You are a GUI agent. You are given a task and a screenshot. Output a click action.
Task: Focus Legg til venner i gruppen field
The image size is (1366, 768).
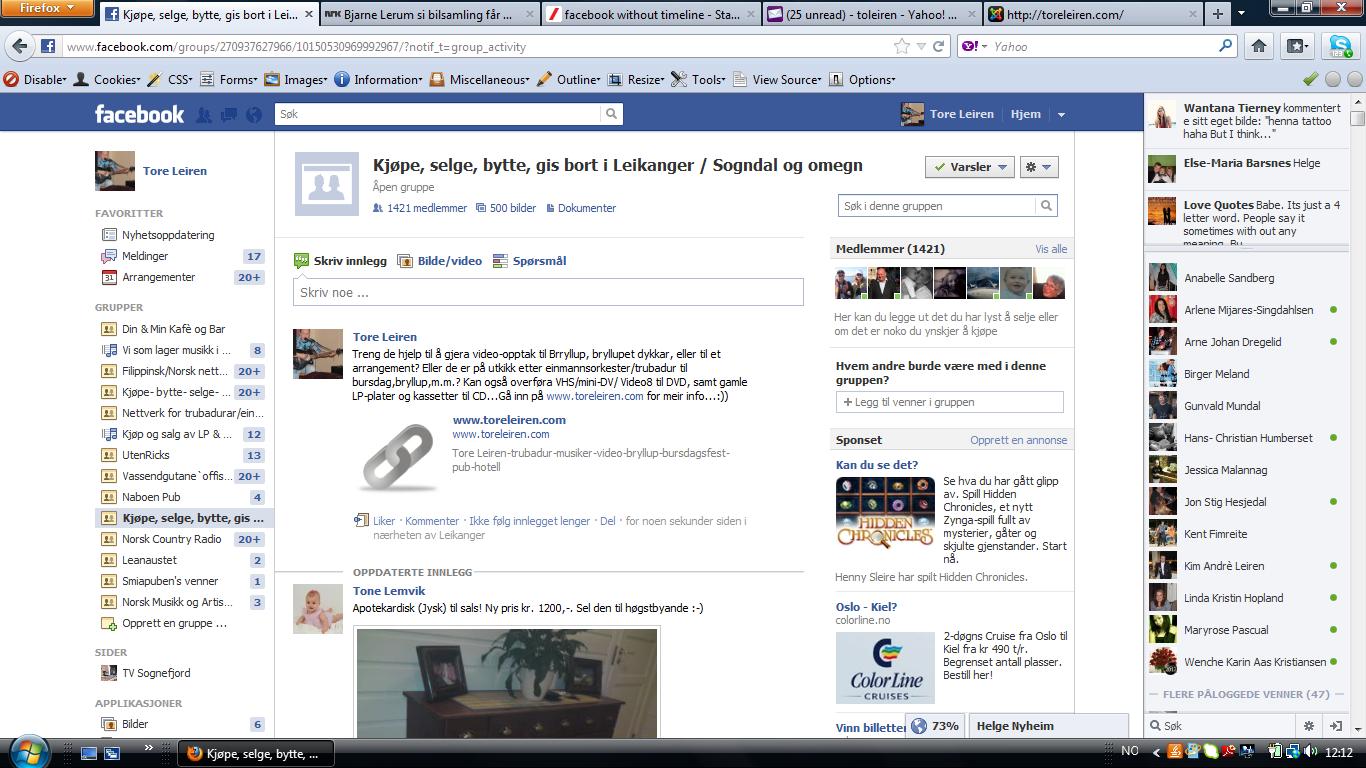(x=949, y=402)
